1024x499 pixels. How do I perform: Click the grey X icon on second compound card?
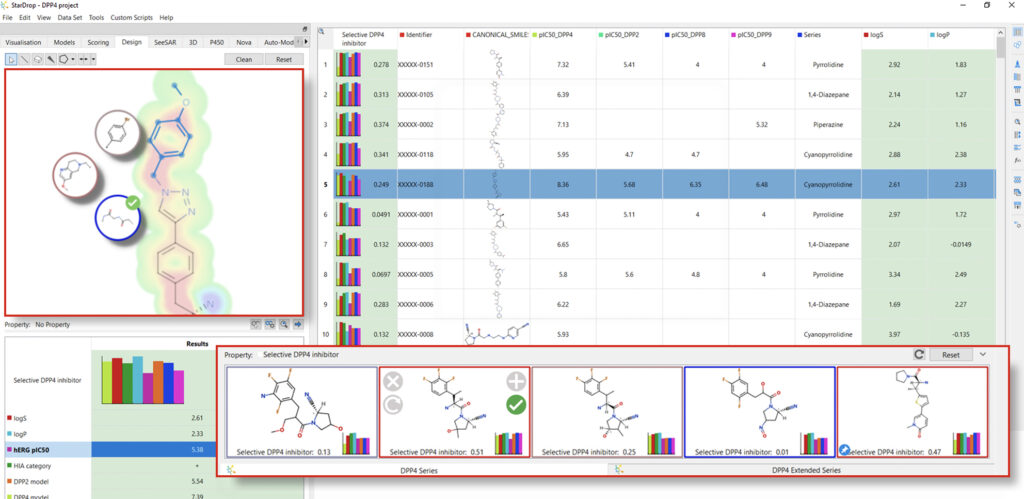[x=393, y=381]
